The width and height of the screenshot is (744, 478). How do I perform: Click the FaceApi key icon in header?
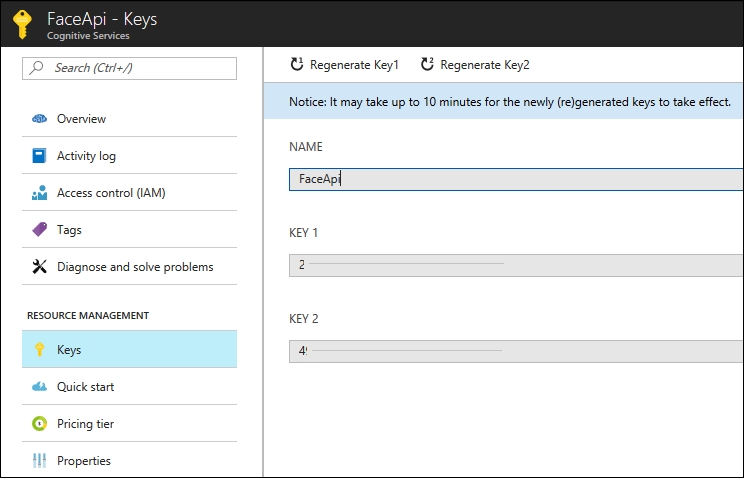[21, 24]
